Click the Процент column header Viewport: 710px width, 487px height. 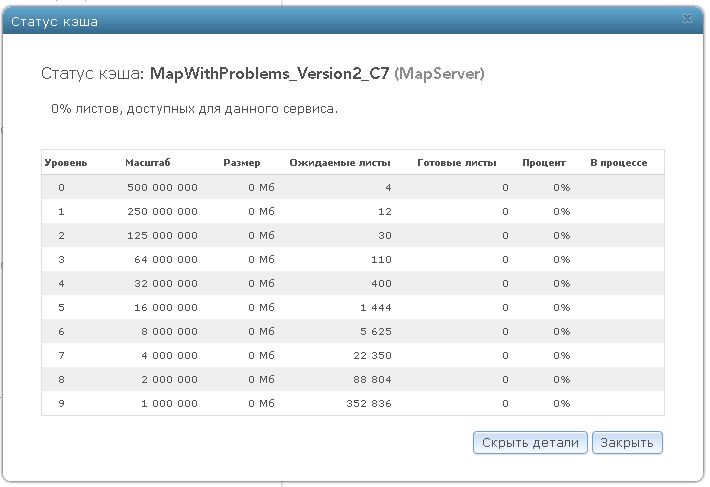pos(544,162)
